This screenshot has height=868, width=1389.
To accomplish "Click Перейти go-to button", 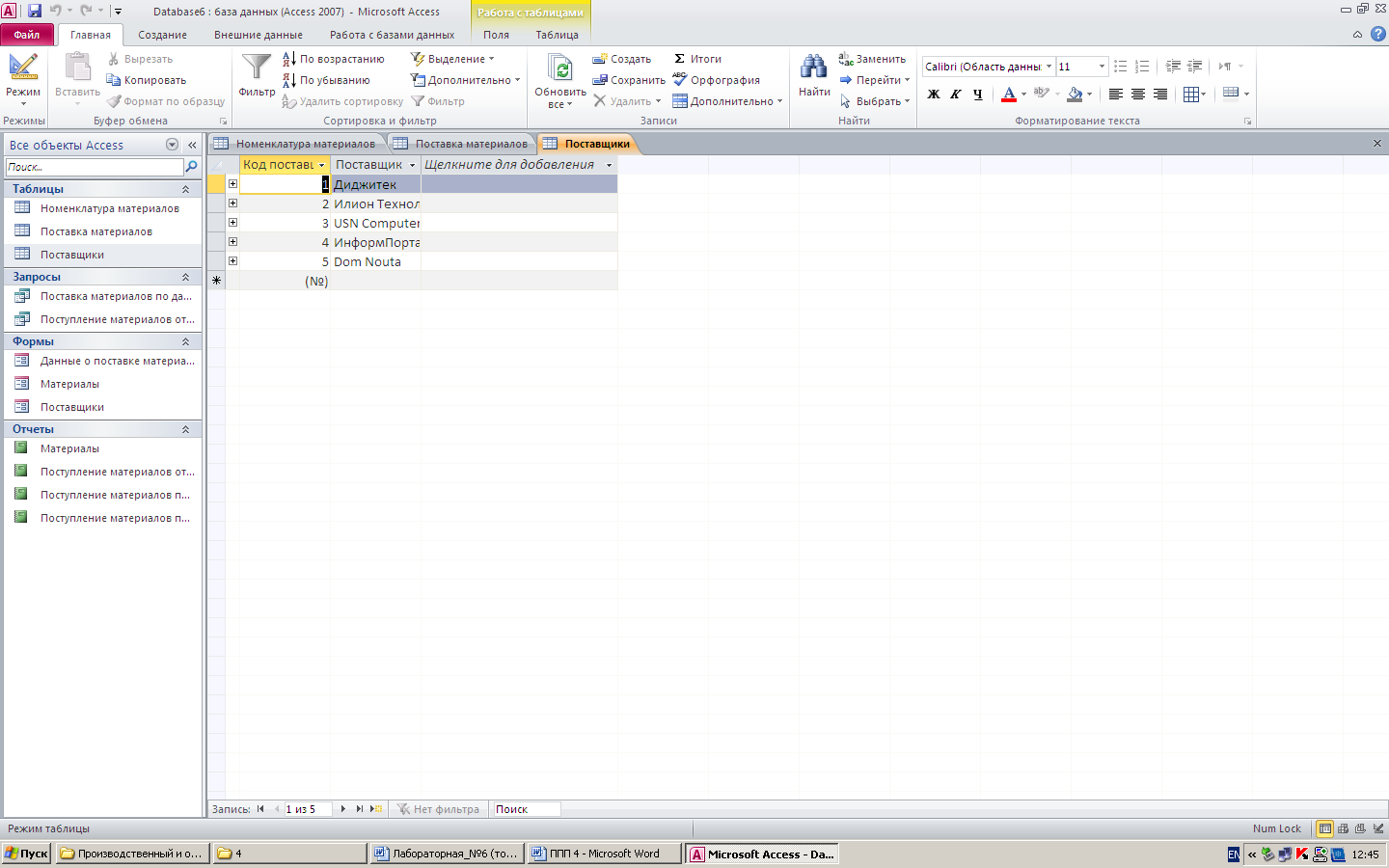I will coord(874,80).
